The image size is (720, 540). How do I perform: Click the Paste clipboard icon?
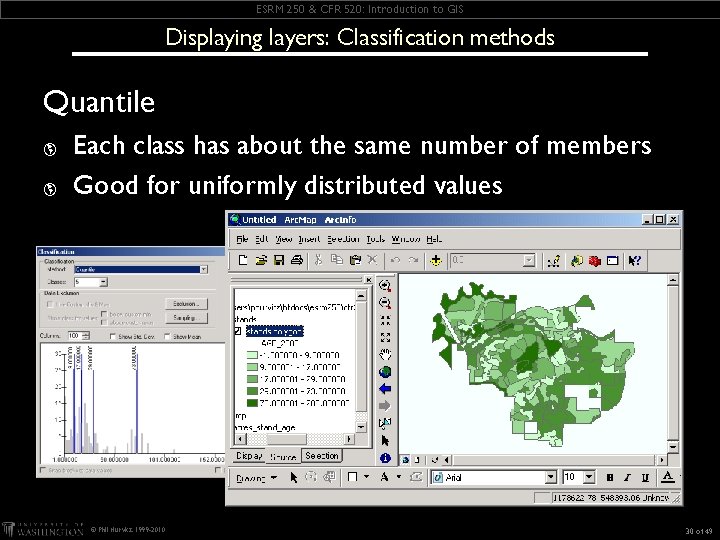tap(355, 260)
